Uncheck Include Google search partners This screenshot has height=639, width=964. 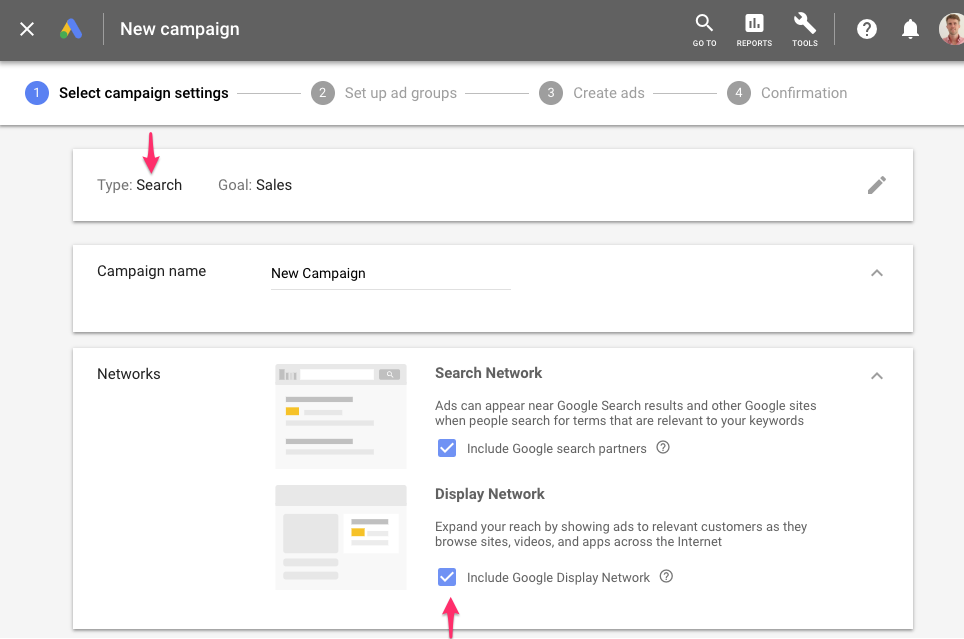click(x=447, y=448)
